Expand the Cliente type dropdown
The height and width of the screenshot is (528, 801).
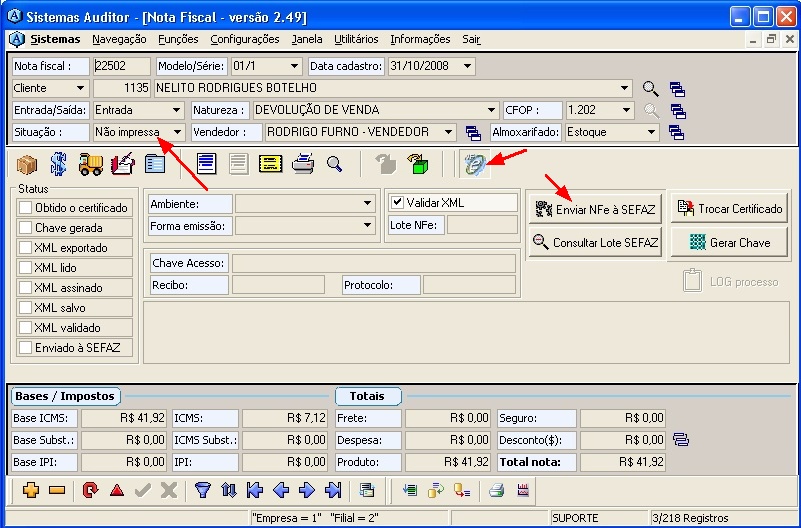click(80, 88)
